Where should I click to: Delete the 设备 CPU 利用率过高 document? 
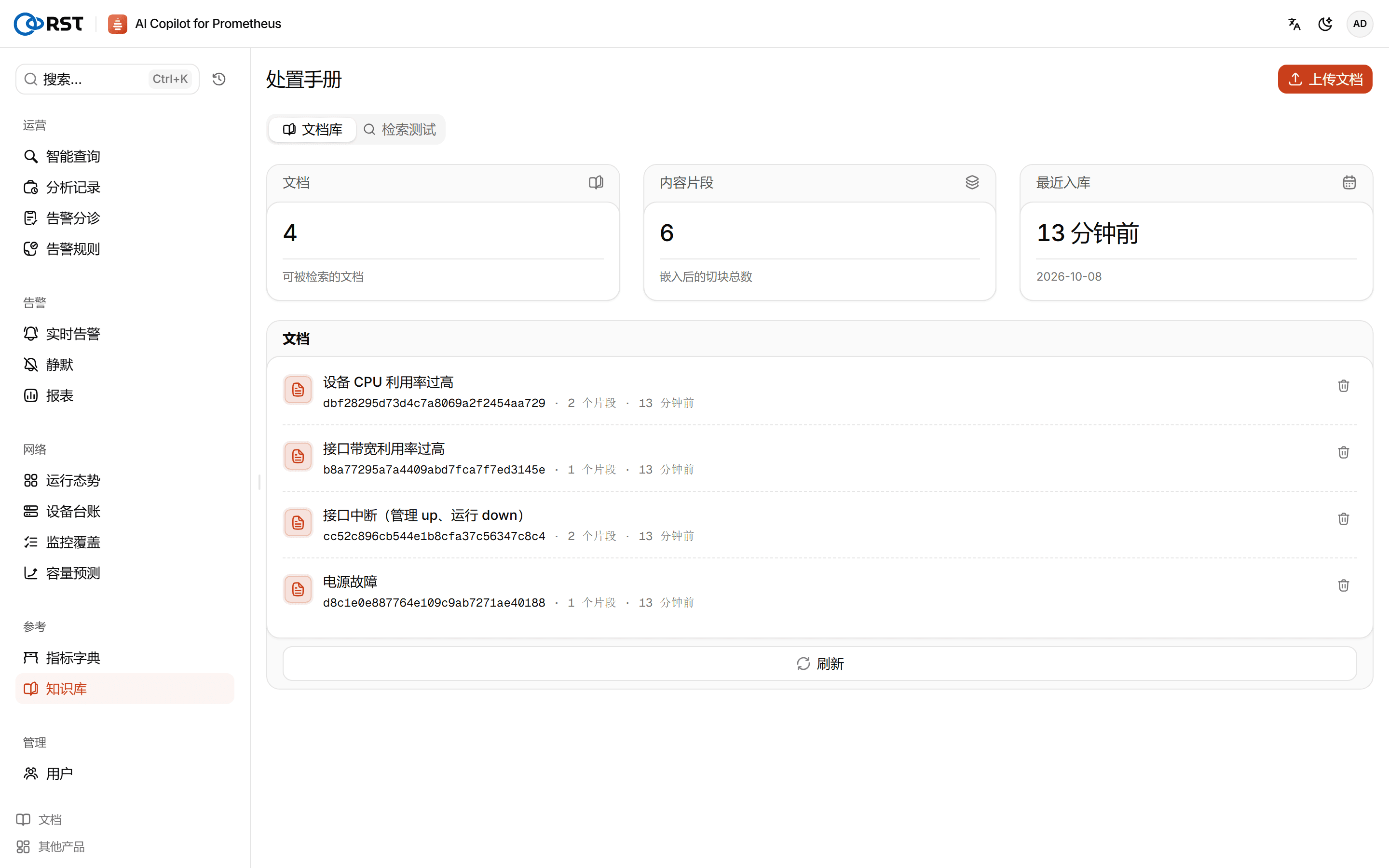tap(1343, 386)
